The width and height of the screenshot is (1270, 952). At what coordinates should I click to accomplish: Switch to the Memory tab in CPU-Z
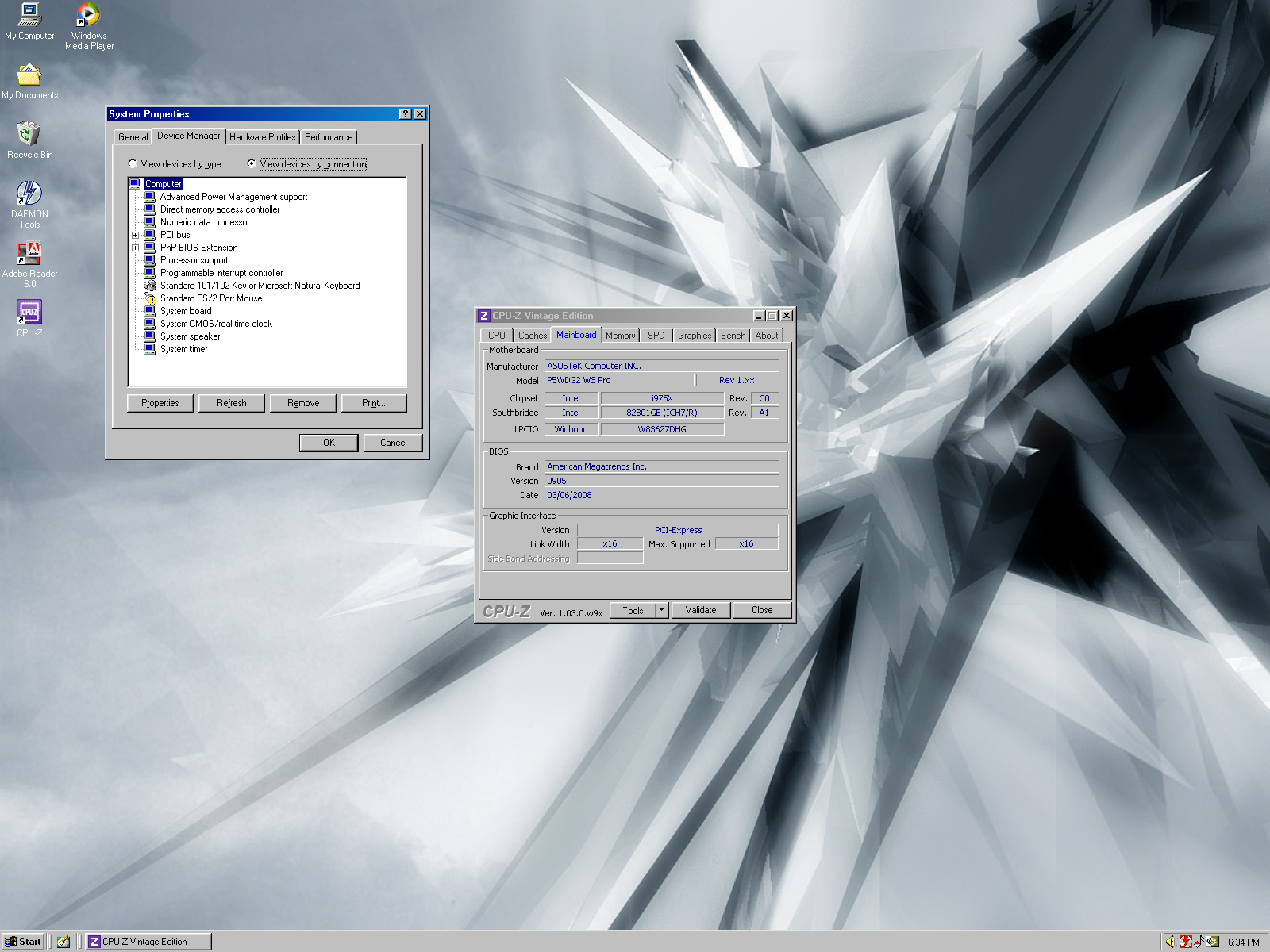point(620,336)
